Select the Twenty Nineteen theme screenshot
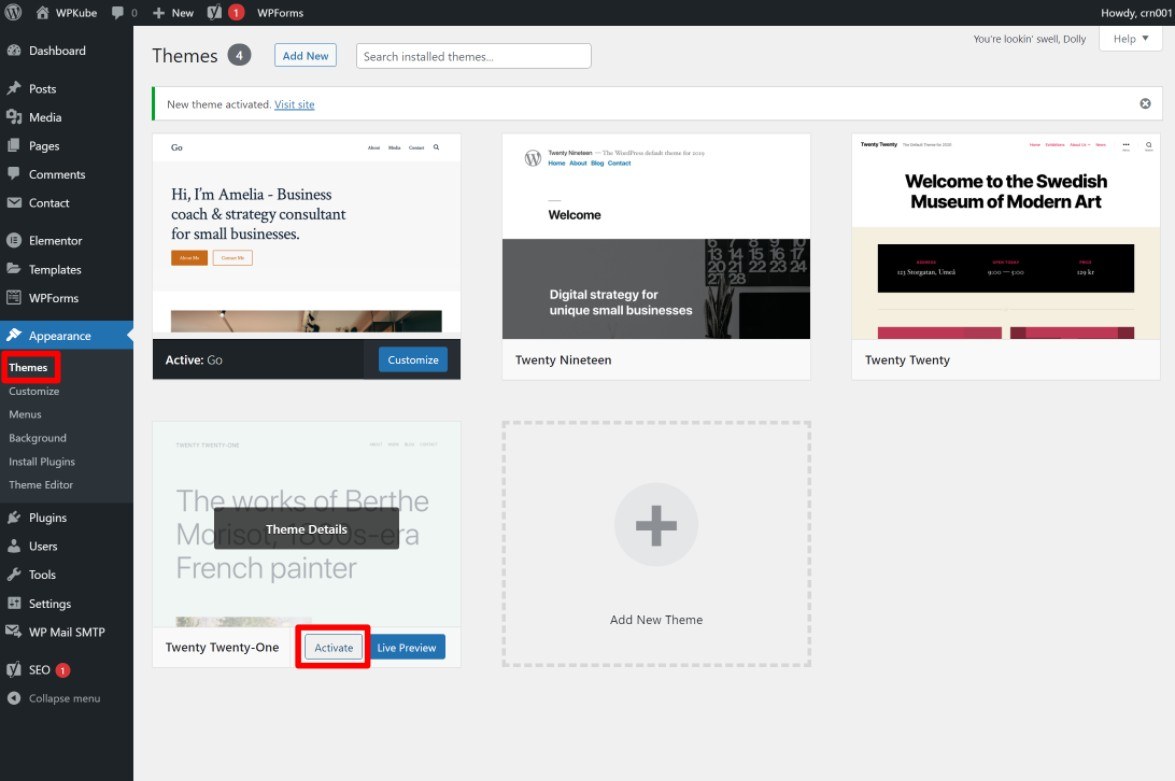1175x781 pixels. pos(656,237)
